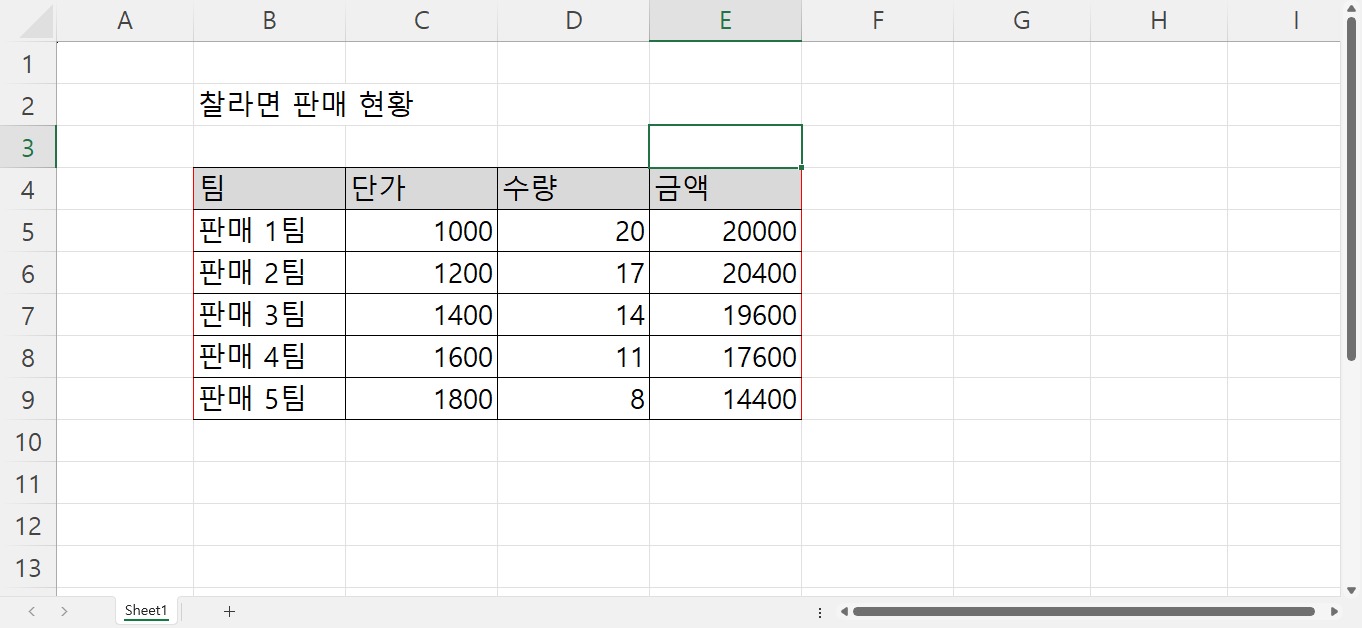1362x628 pixels.
Task: Select column D header
Action: pos(573,20)
